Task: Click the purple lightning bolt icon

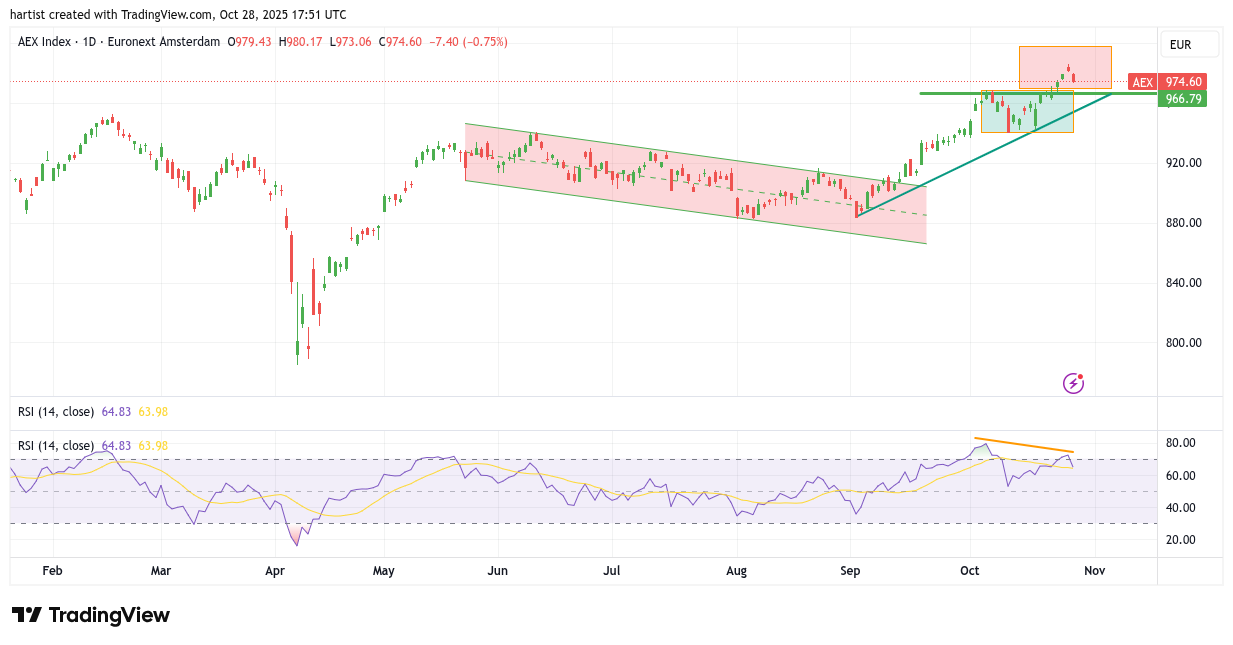Action: tap(1073, 382)
